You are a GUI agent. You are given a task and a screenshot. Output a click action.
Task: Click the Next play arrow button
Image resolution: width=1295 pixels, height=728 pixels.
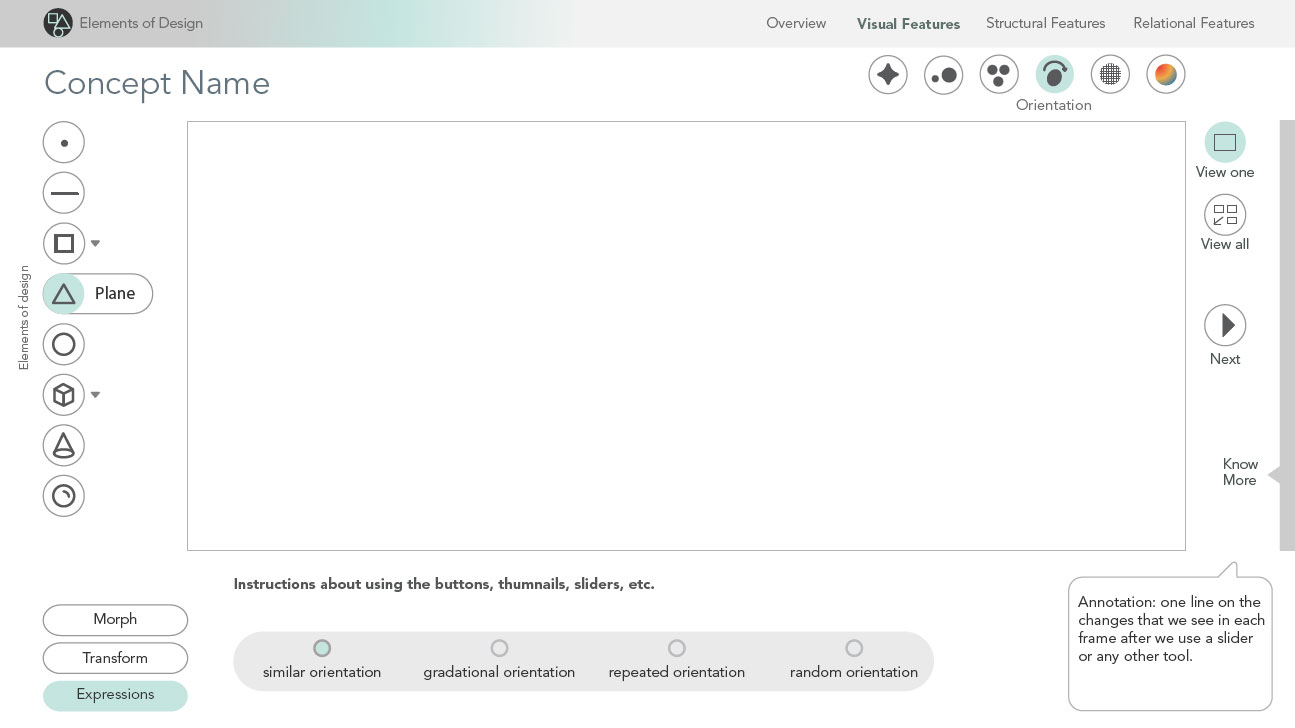[1224, 326]
